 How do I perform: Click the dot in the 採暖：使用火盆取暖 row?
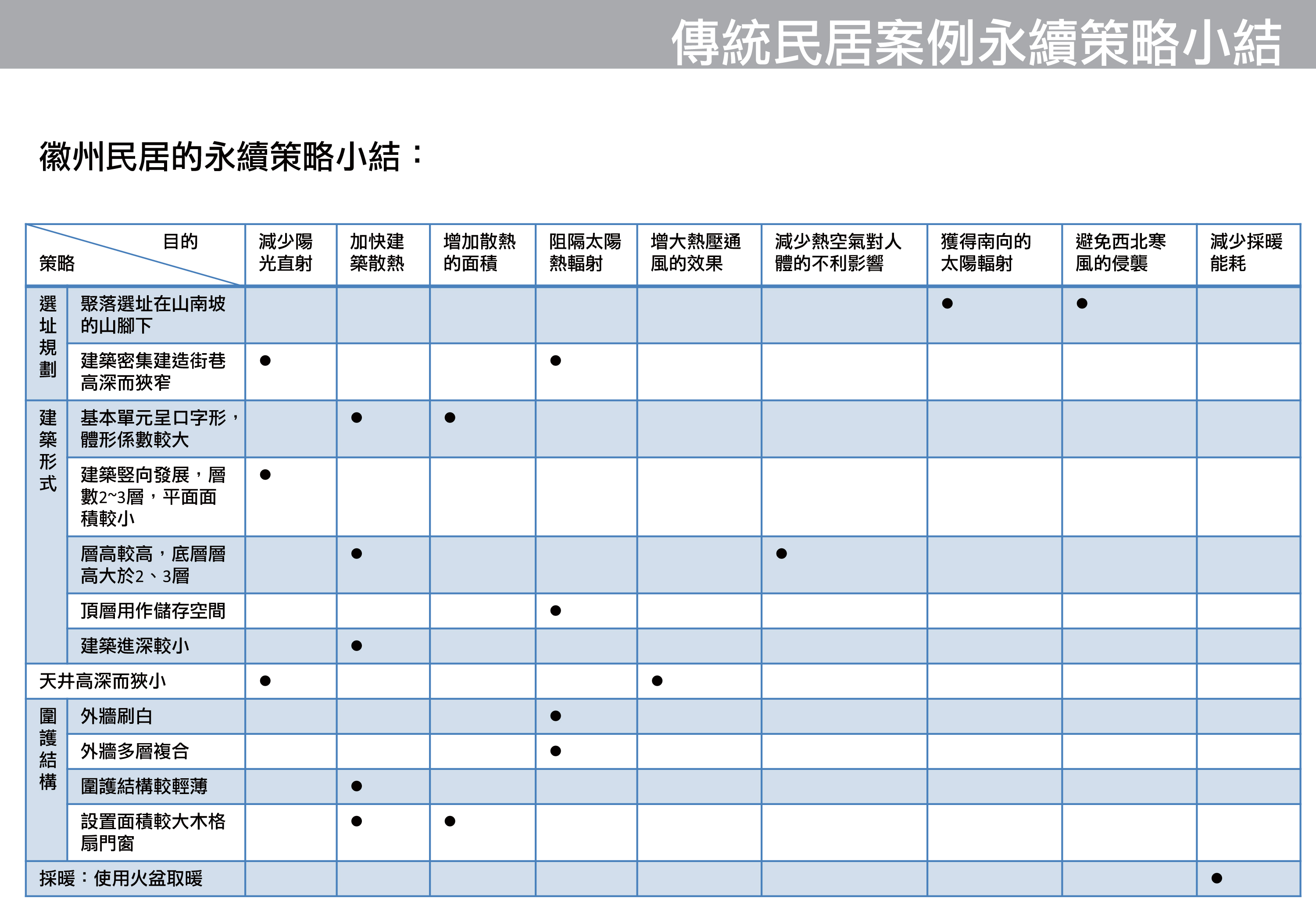pyautogui.click(x=1216, y=878)
